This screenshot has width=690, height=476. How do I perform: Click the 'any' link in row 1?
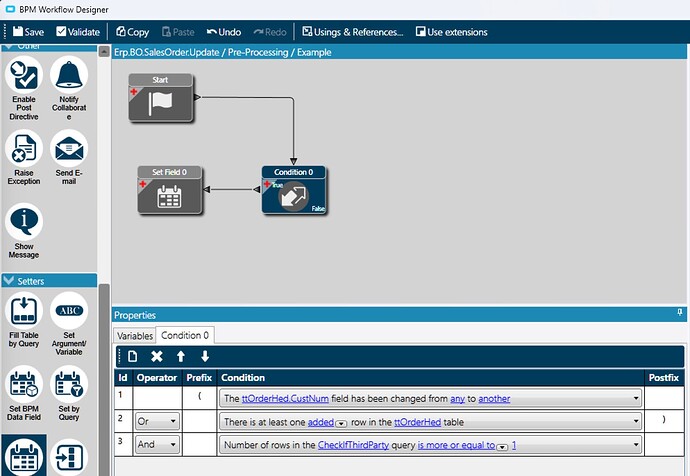(457, 399)
